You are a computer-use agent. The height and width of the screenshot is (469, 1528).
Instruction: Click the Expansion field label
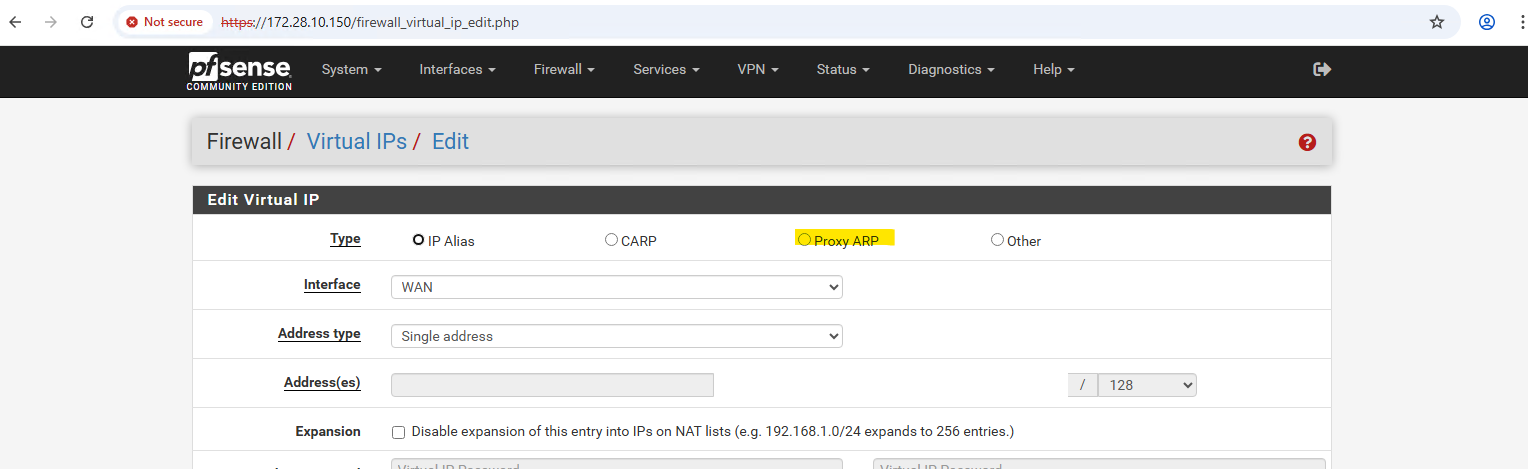tap(328, 432)
